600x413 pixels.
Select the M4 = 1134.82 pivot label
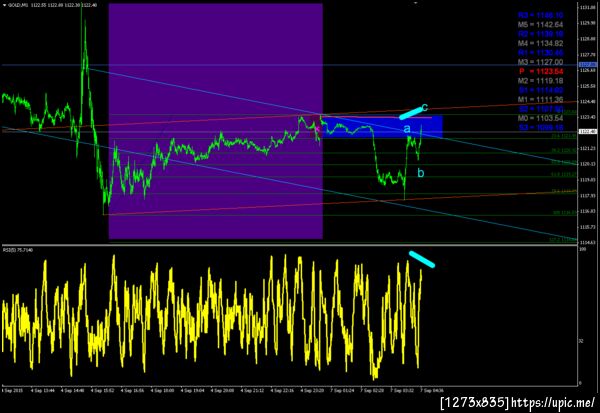pos(540,43)
